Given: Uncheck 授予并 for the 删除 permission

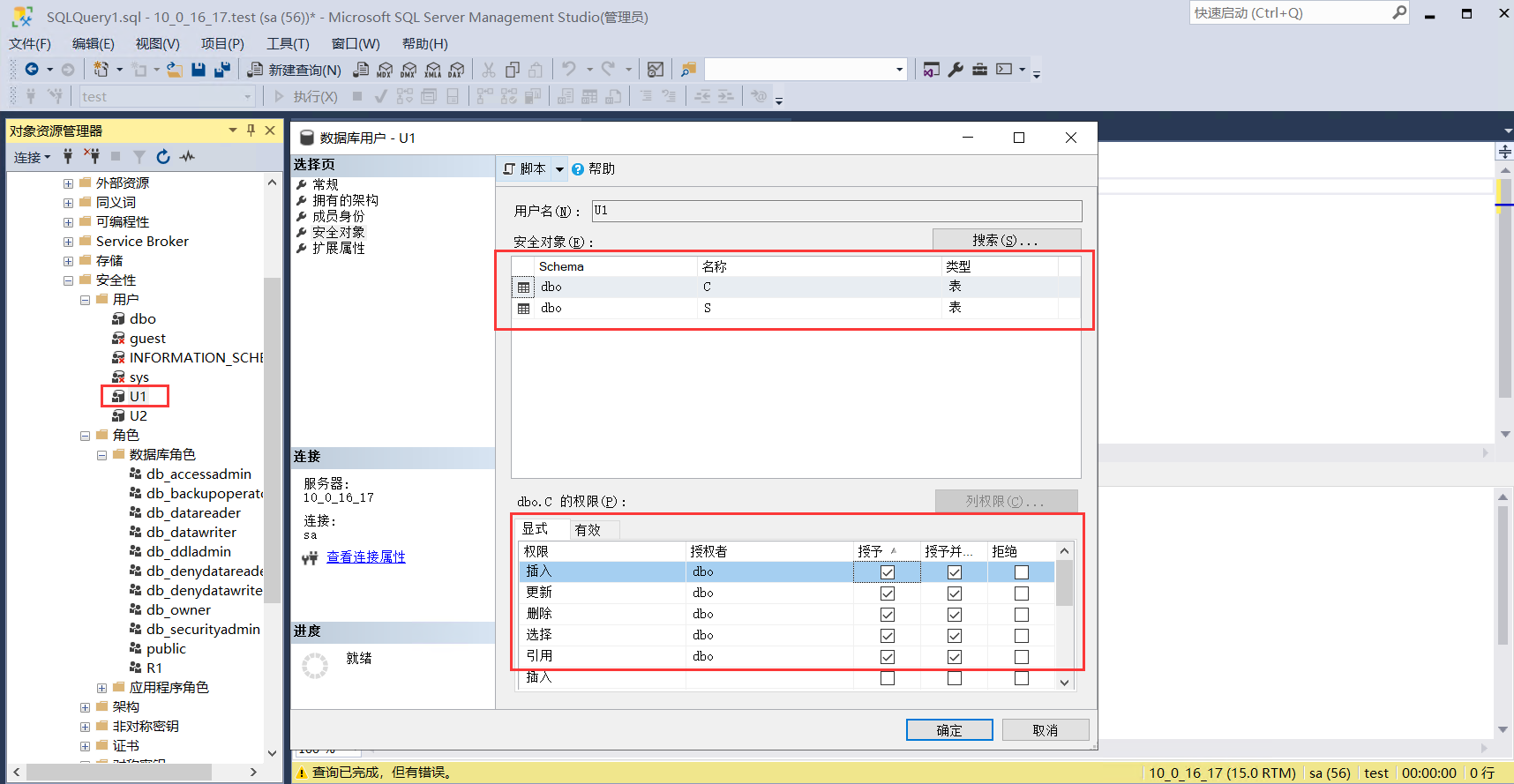Looking at the screenshot, I should (955, 615).
